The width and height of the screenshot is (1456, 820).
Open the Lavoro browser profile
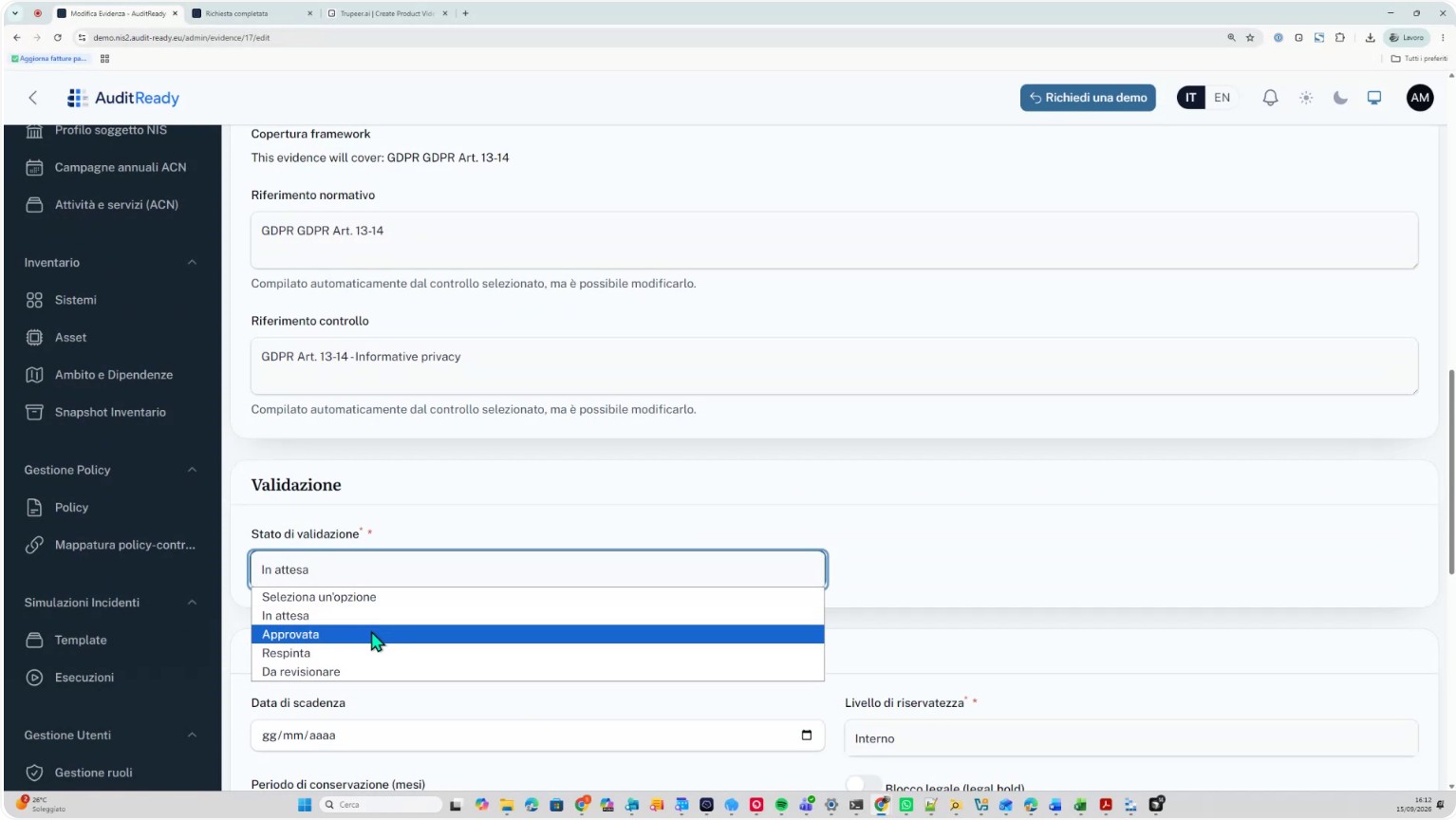[1407, 38]
